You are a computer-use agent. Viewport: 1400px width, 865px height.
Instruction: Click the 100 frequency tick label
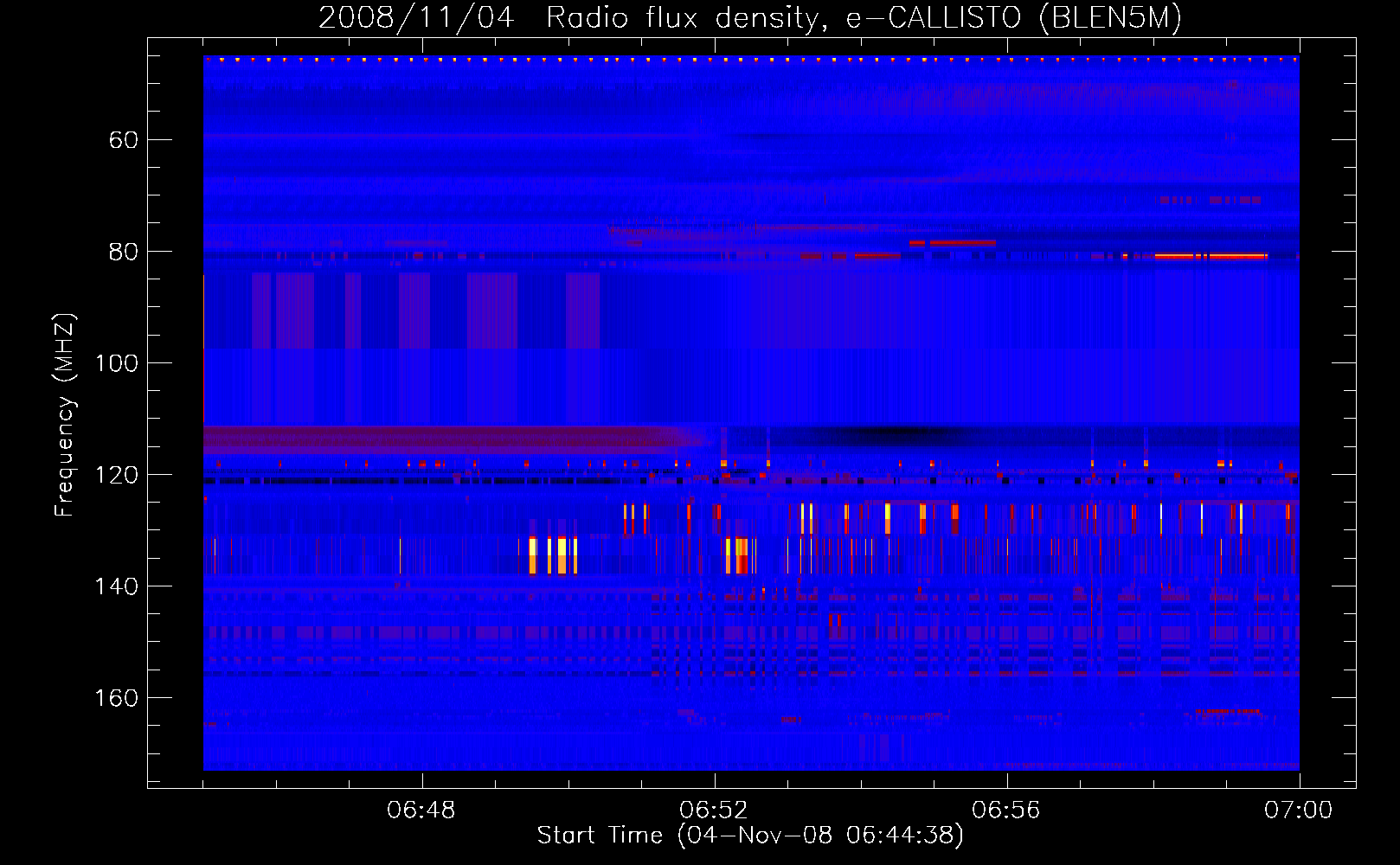click(116, 363)
